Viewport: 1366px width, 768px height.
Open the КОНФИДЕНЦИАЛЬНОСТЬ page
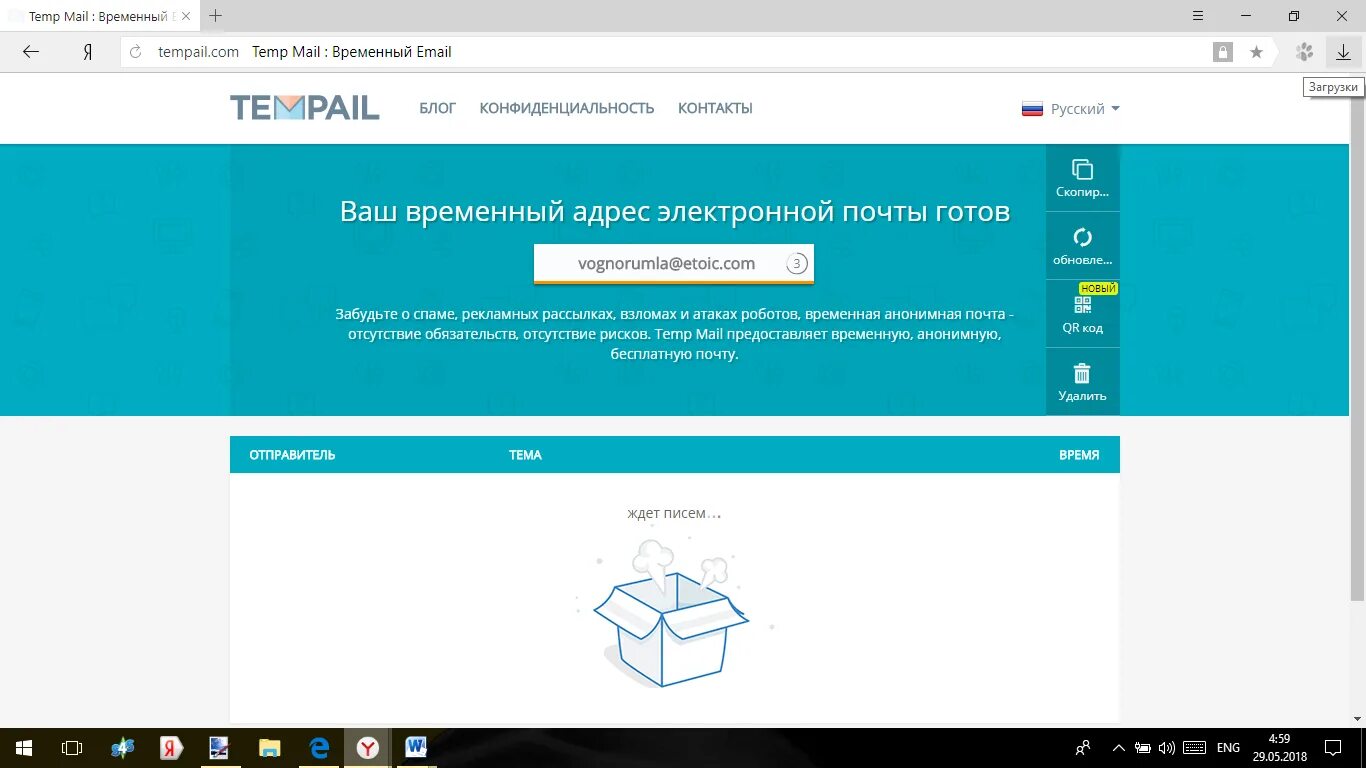coord(567,108)
